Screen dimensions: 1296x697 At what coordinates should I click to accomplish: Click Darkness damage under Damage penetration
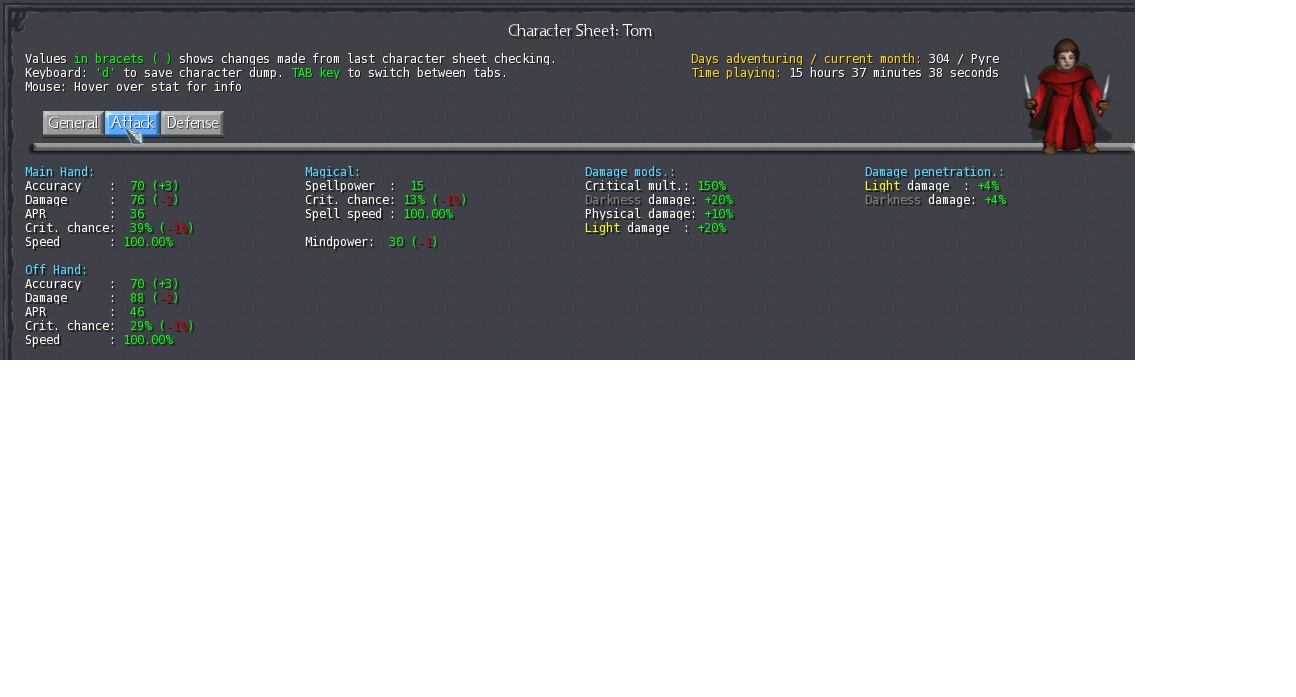935,200
